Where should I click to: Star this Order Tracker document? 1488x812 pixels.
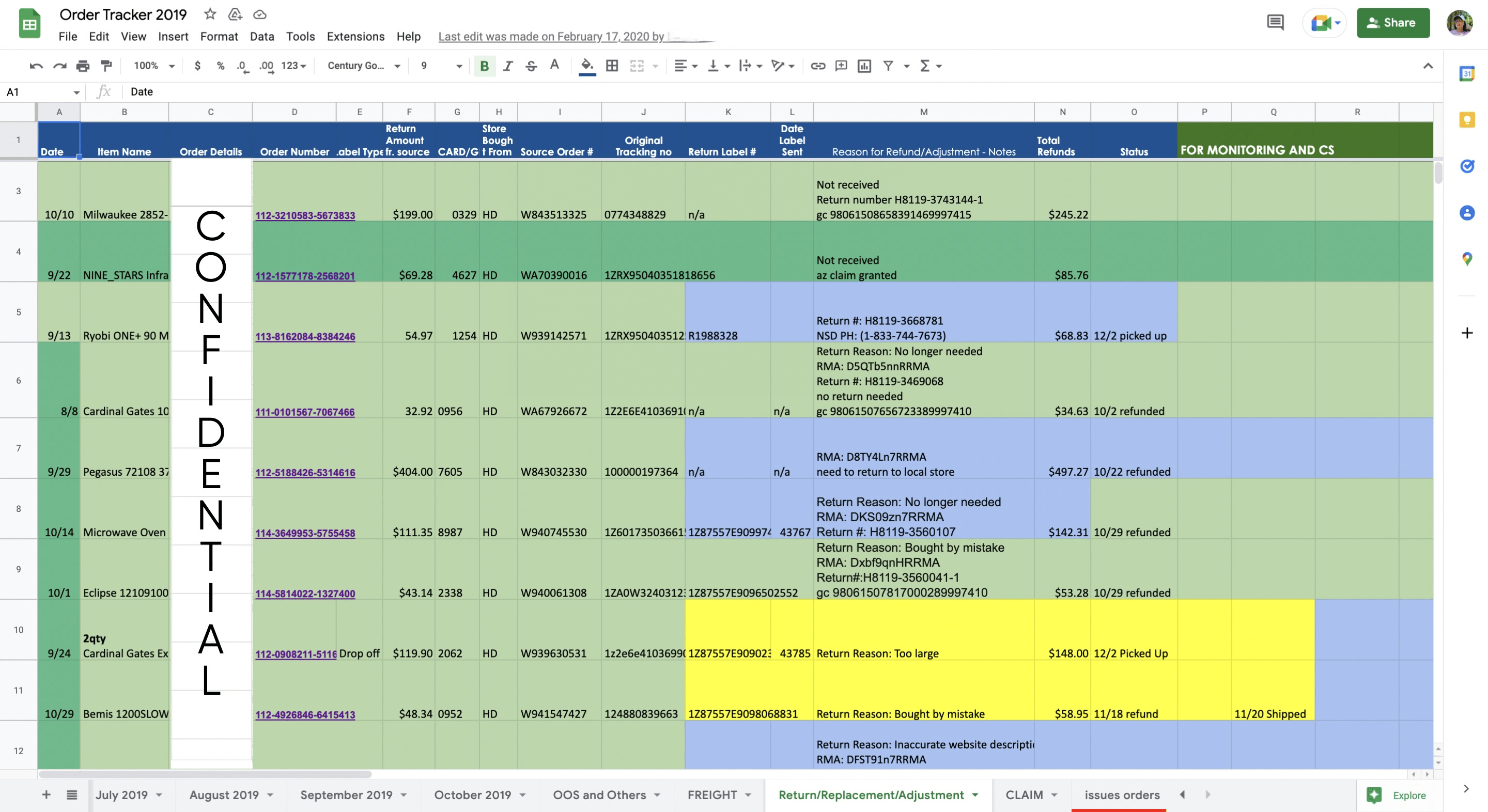pyautogui.click(x=210, y=14)
